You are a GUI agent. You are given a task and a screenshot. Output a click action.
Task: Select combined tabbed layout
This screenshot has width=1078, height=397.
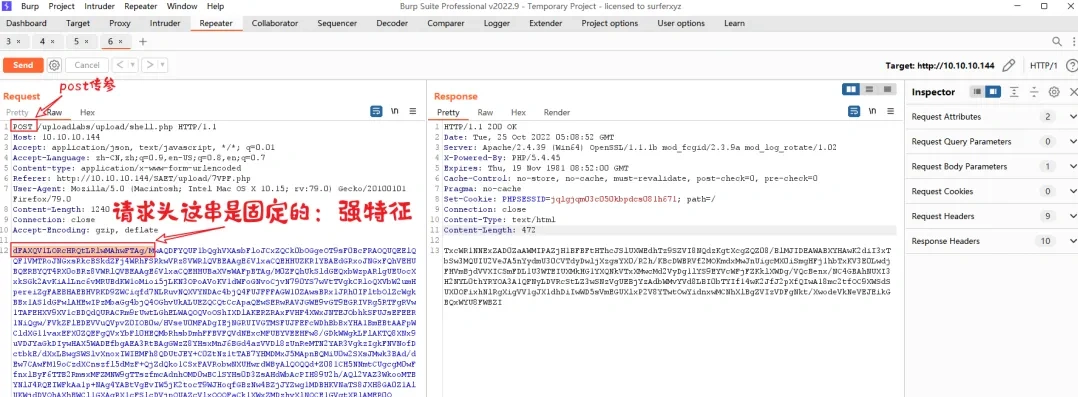888,89
